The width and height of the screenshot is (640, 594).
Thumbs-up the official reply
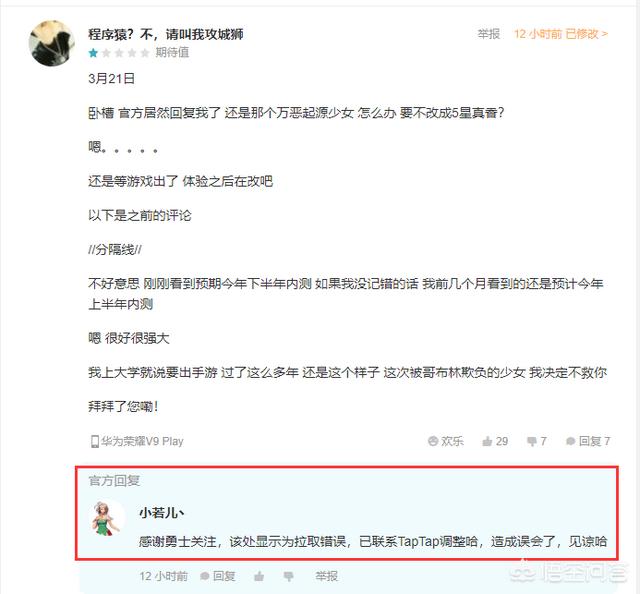[x=259, y=576]
